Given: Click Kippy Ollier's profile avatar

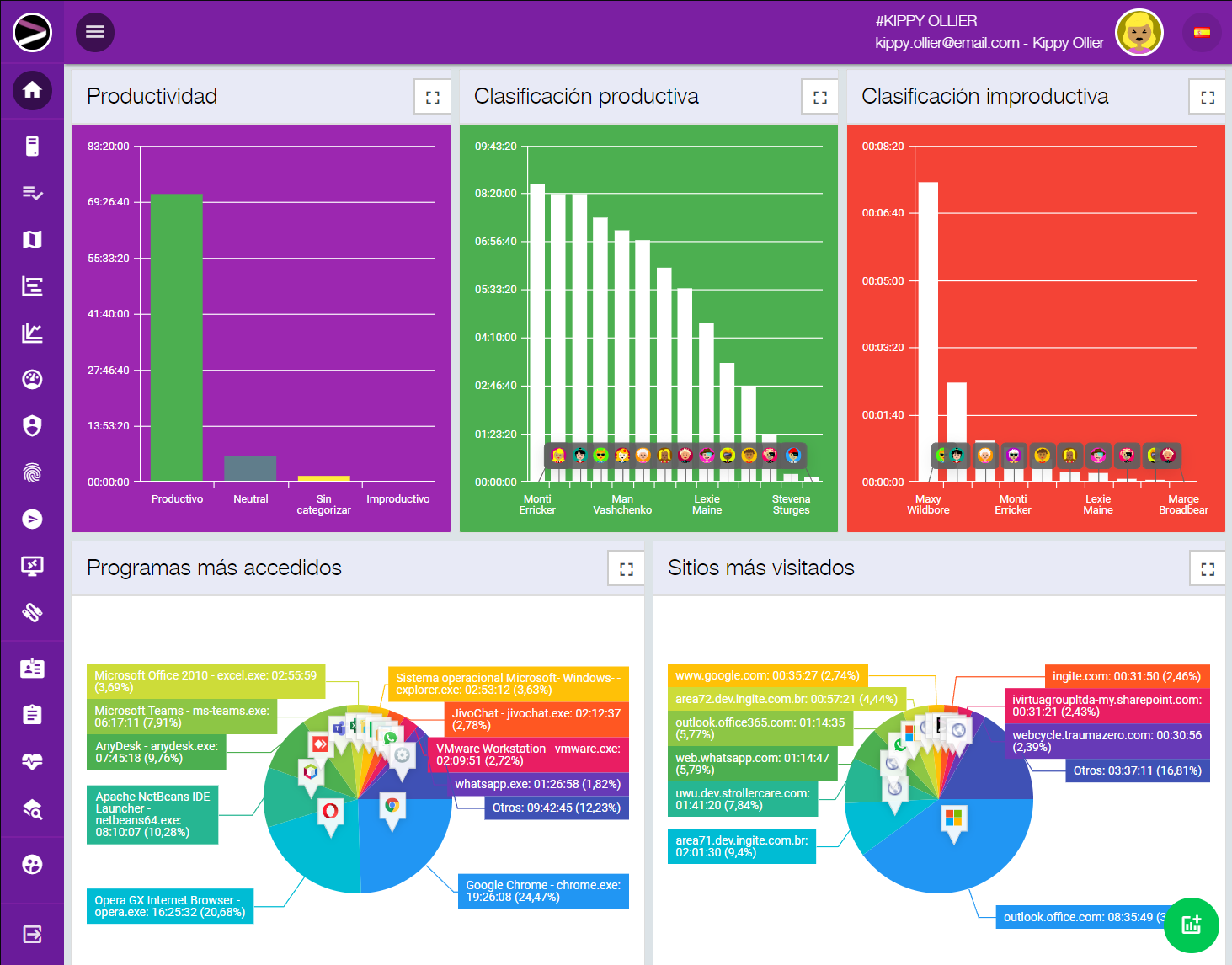Looking at the screenshot, I should (1139, 33).
